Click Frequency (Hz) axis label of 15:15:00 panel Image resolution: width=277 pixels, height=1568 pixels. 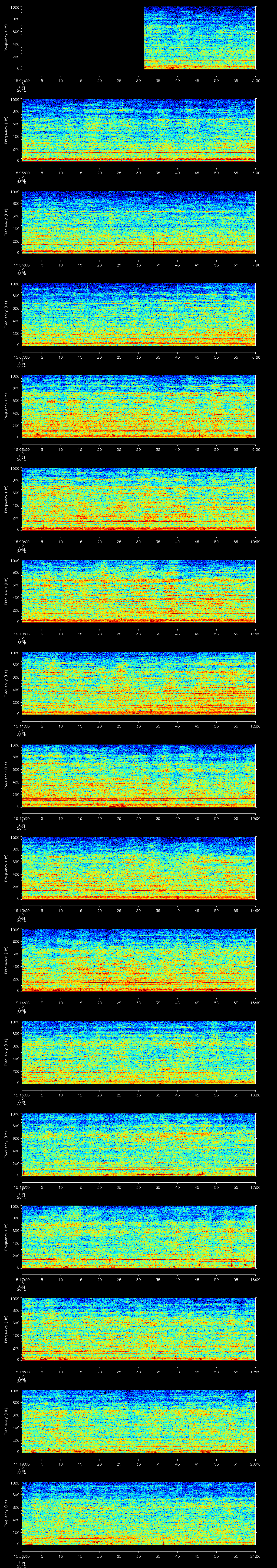point(6,1052)
